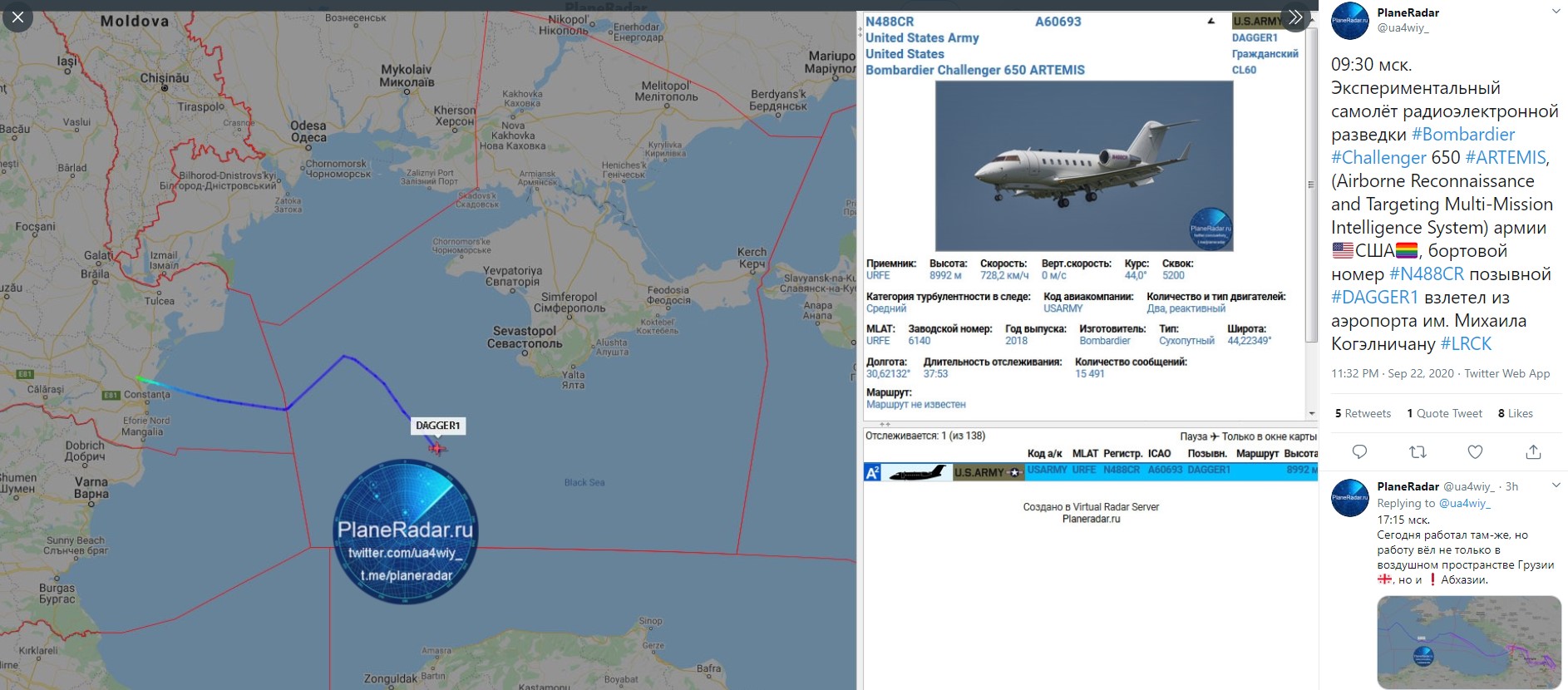This screenshot has height=690, width=1568.
Task: Click the small triangle icon right of A60693
Action: coord(1211,22)
